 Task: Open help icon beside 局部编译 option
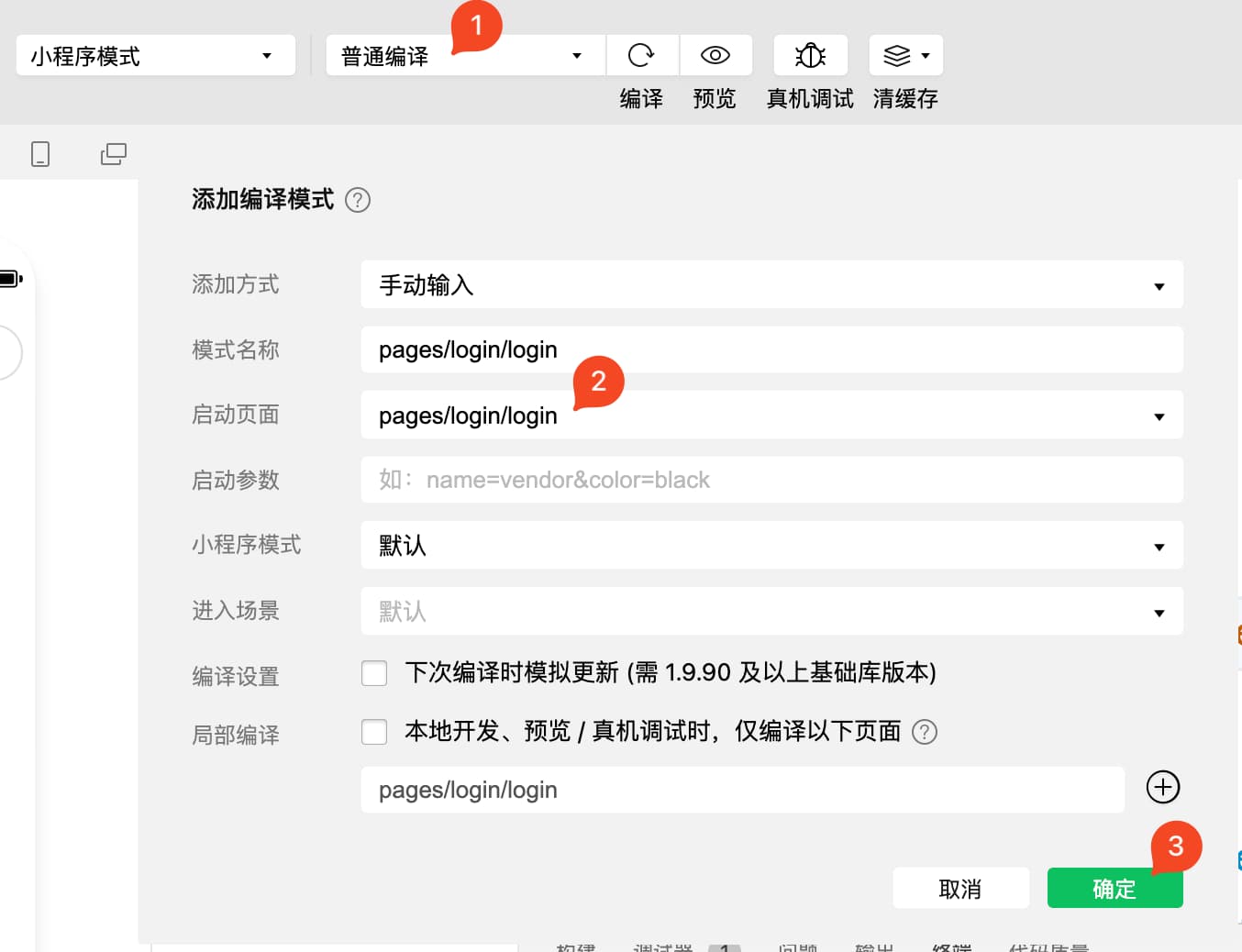925,732
